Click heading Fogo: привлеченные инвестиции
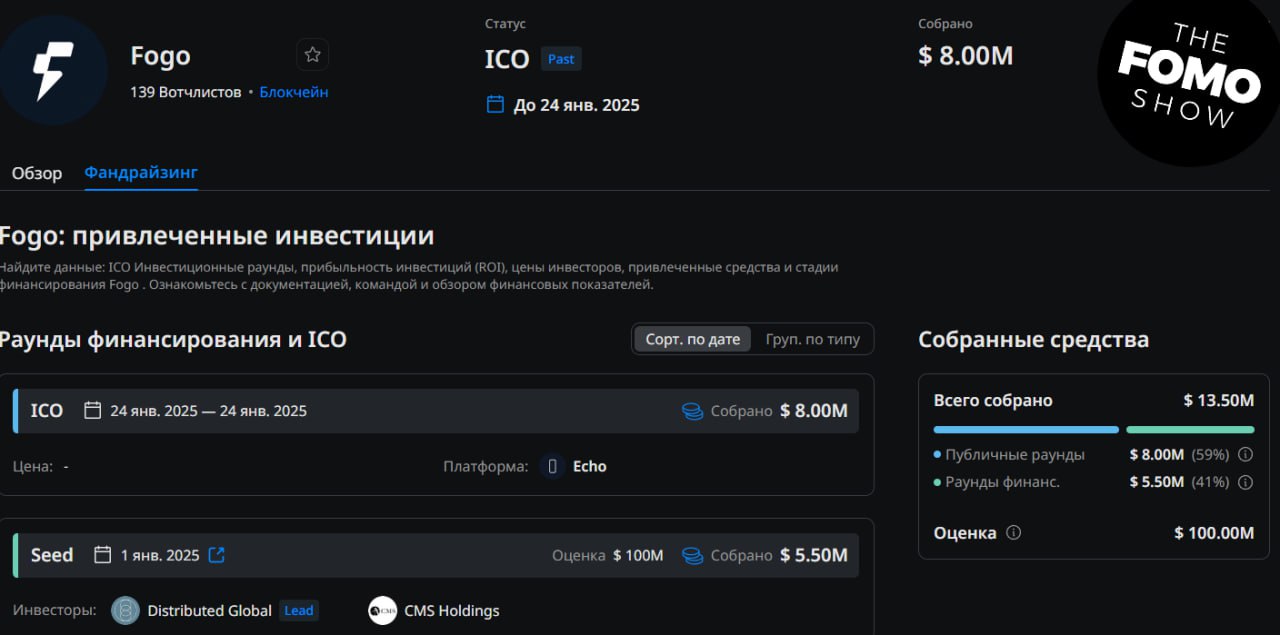 tap(217, 236)
